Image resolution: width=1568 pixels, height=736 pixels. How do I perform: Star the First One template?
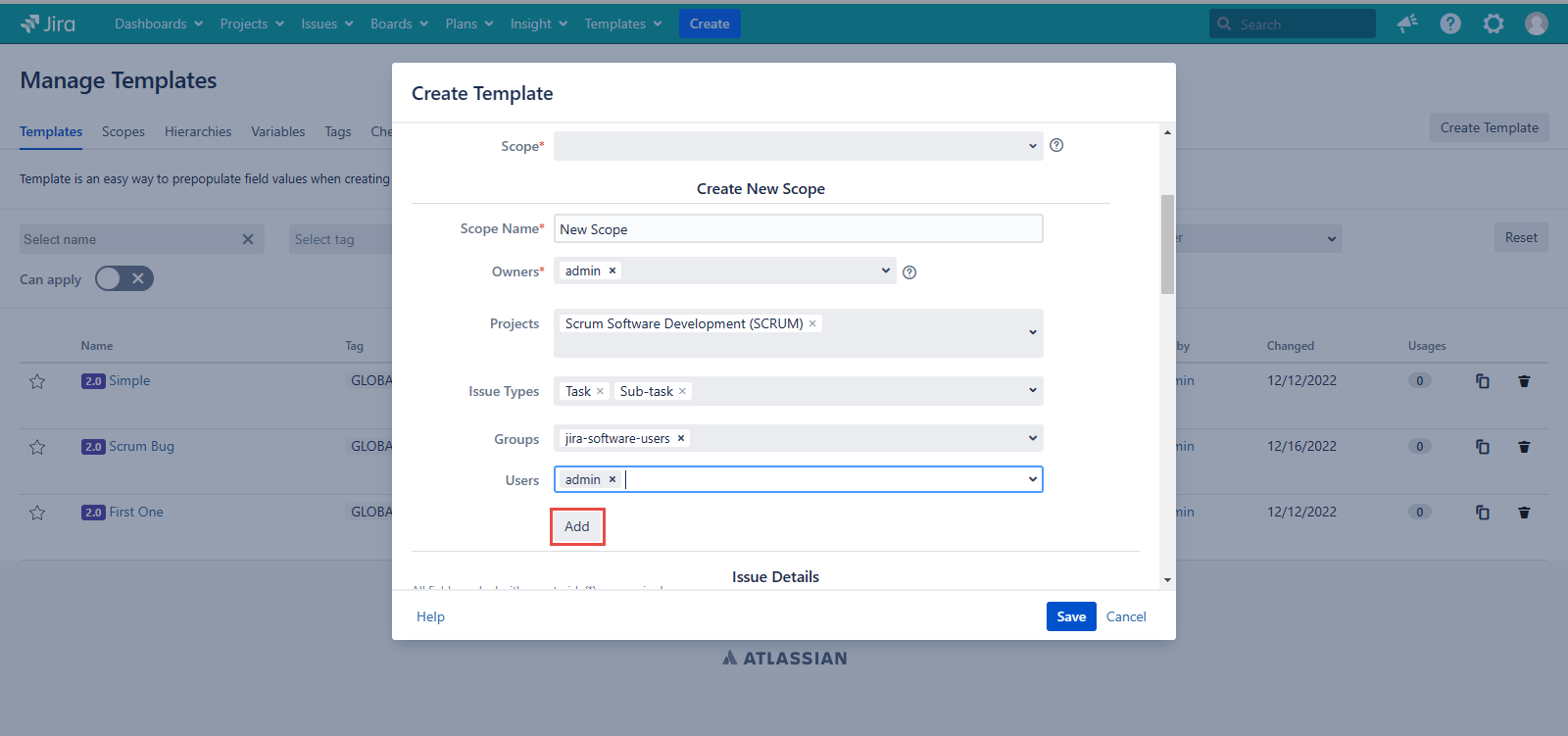tap(37, 513)
